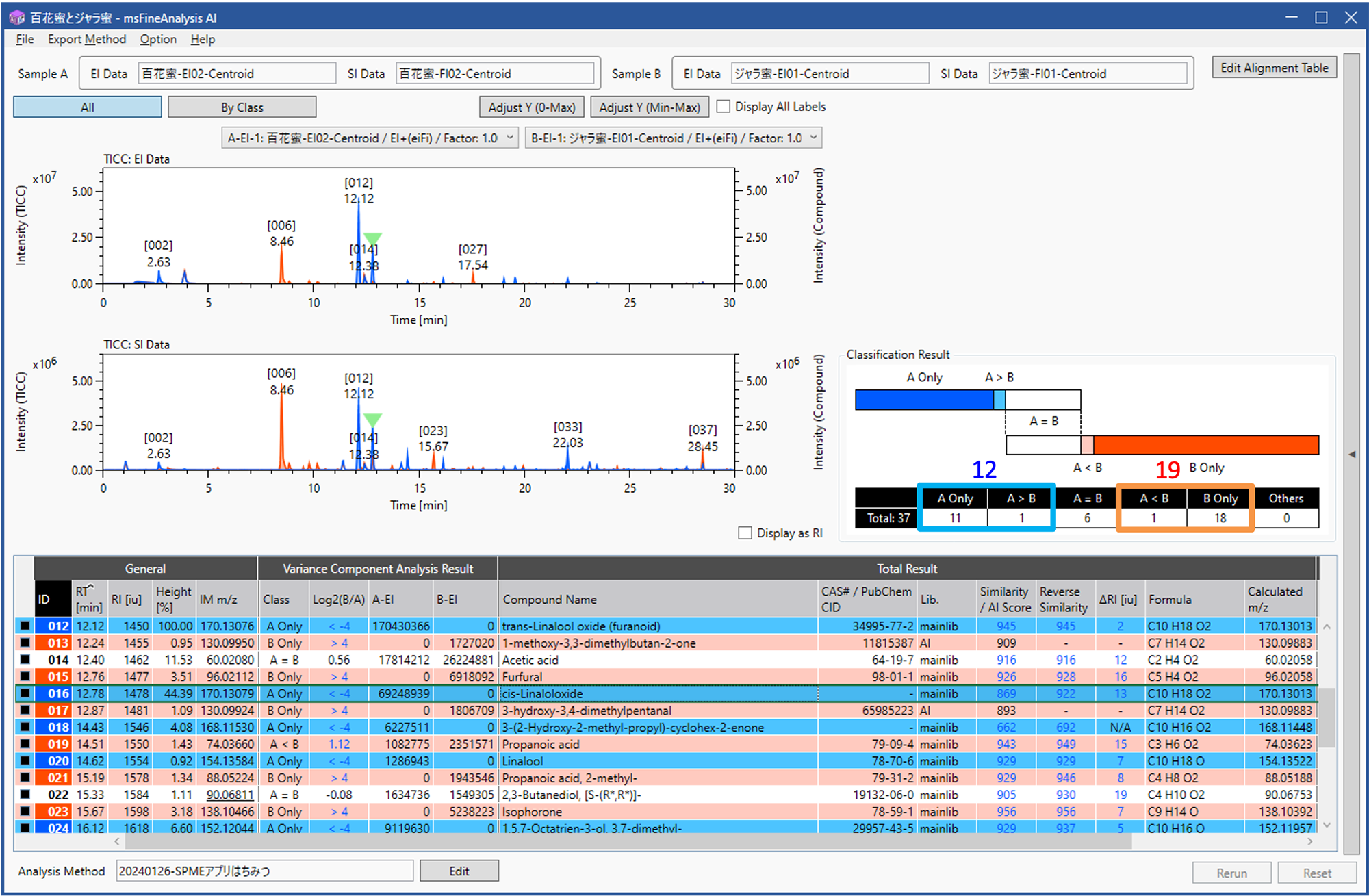The width and height of the screenshot is (1369, 896).
Task: Click the table's horizontal scrollbar thumb
Action: click(627, 841)
